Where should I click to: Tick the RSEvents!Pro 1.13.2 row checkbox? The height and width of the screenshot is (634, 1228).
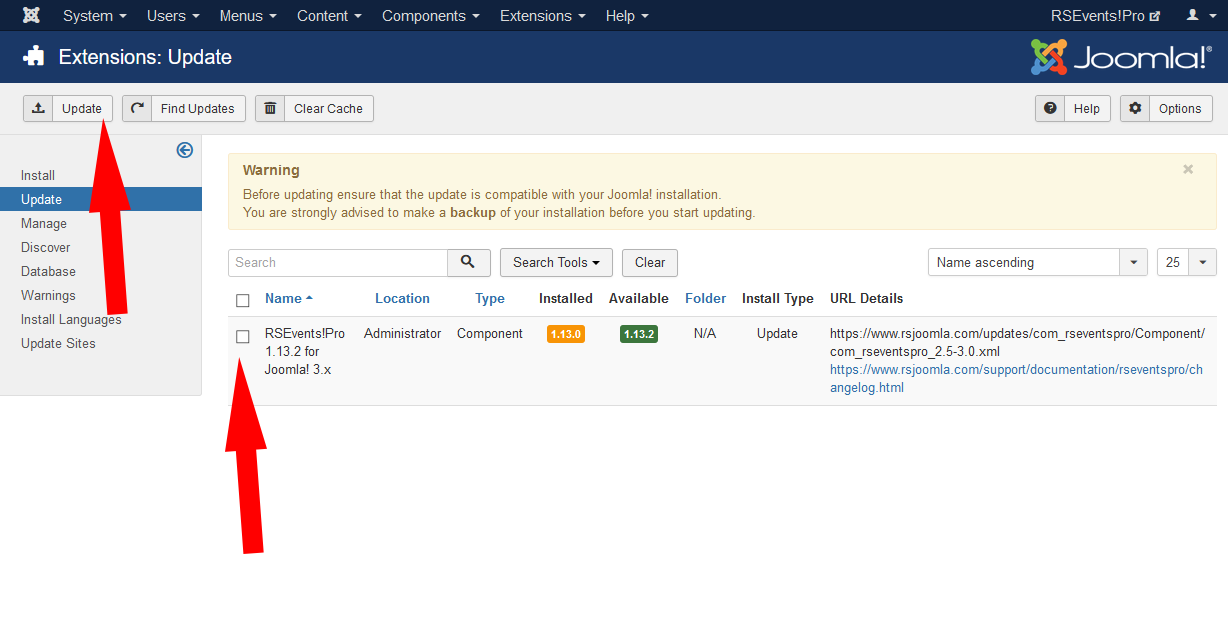(243, 336)
